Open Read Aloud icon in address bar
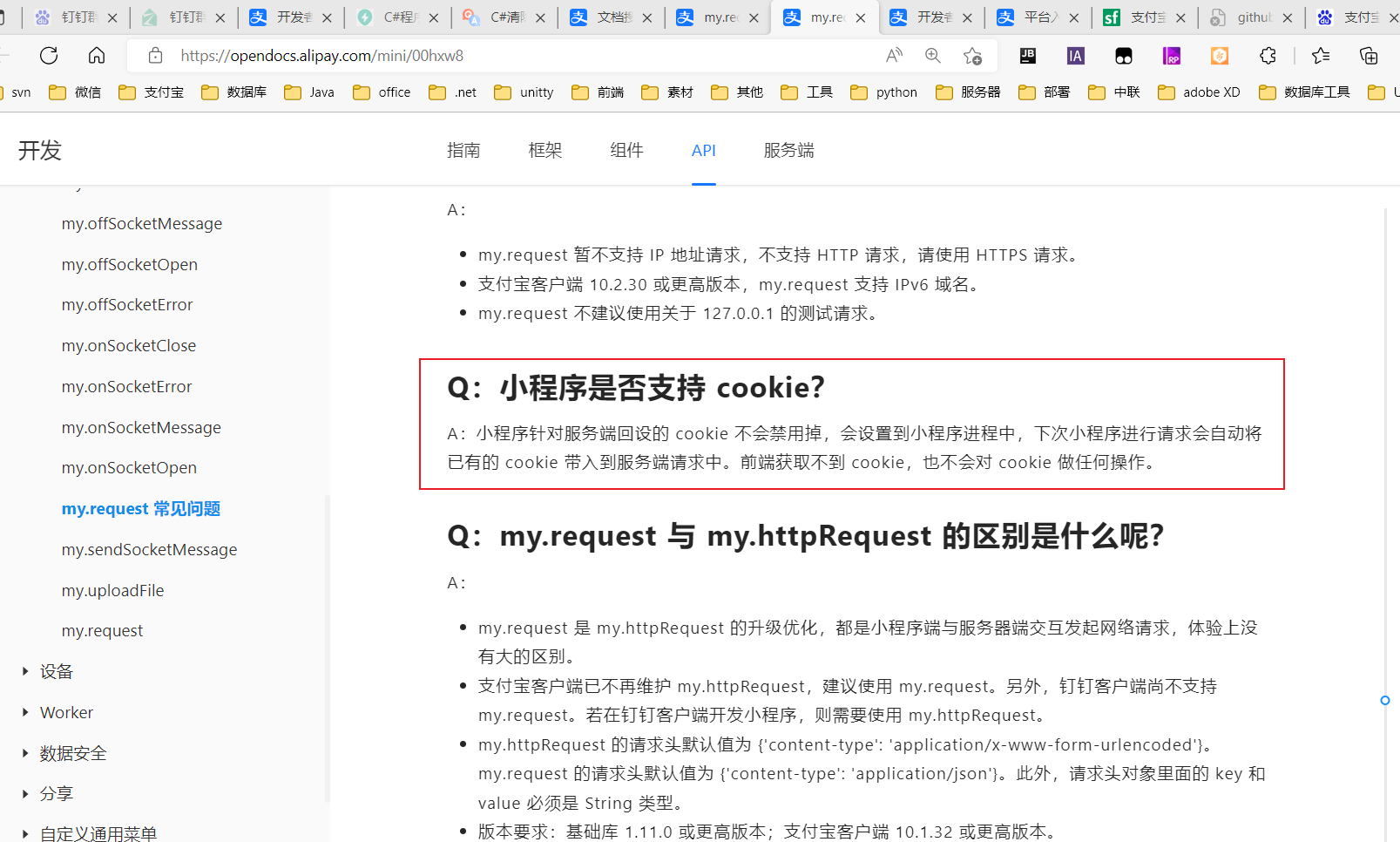Viewport: 1400px width, 842px height. (x=894, y=56)
